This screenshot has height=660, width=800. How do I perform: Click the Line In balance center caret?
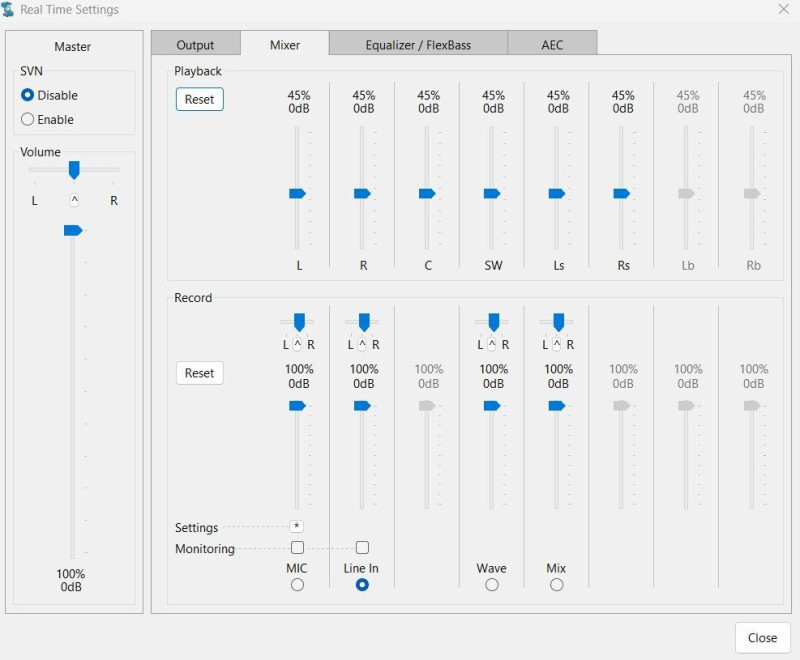(x=362, y=345)
